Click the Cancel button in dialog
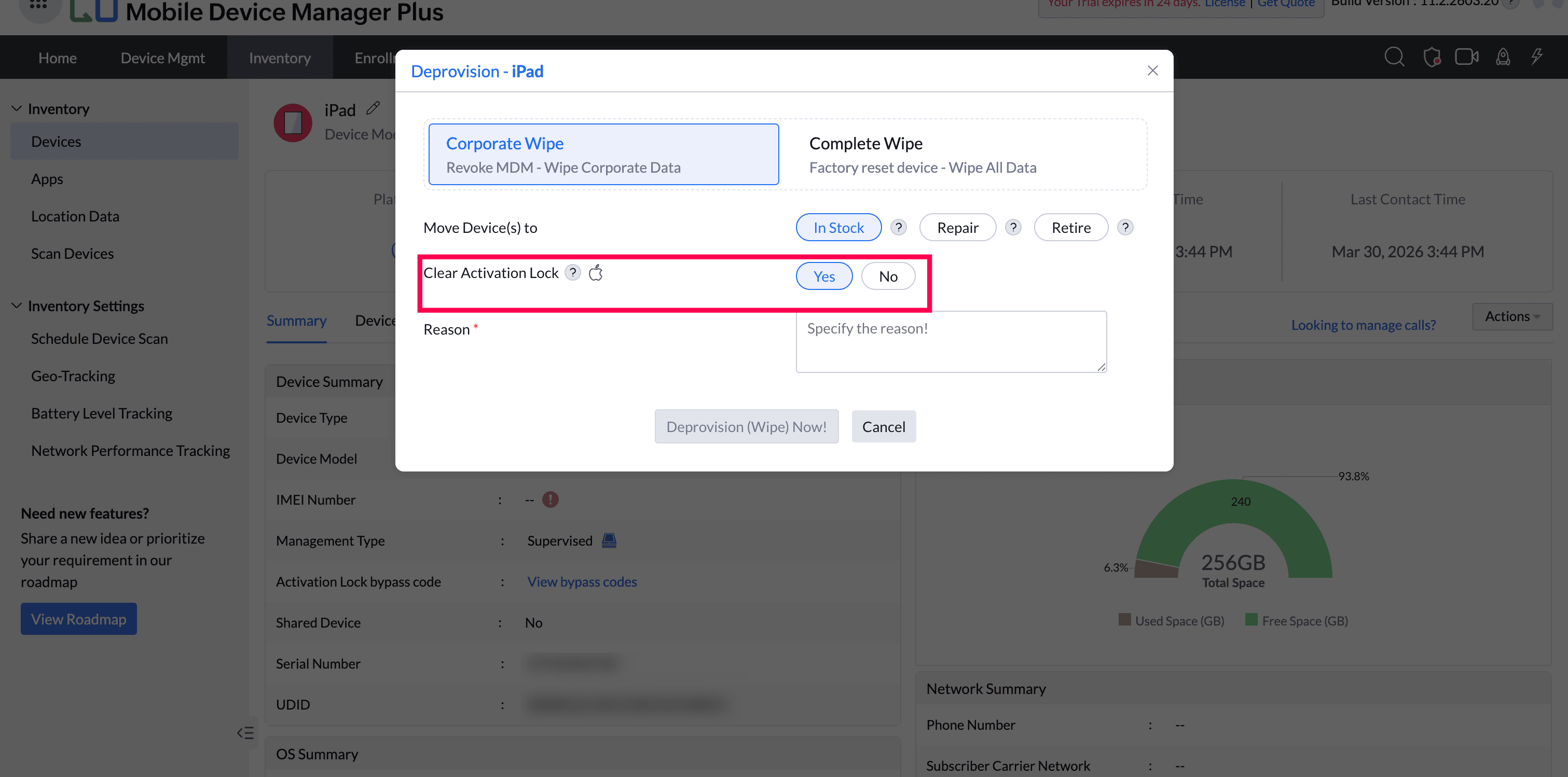The image size is (1568, 777). (883, 426)
